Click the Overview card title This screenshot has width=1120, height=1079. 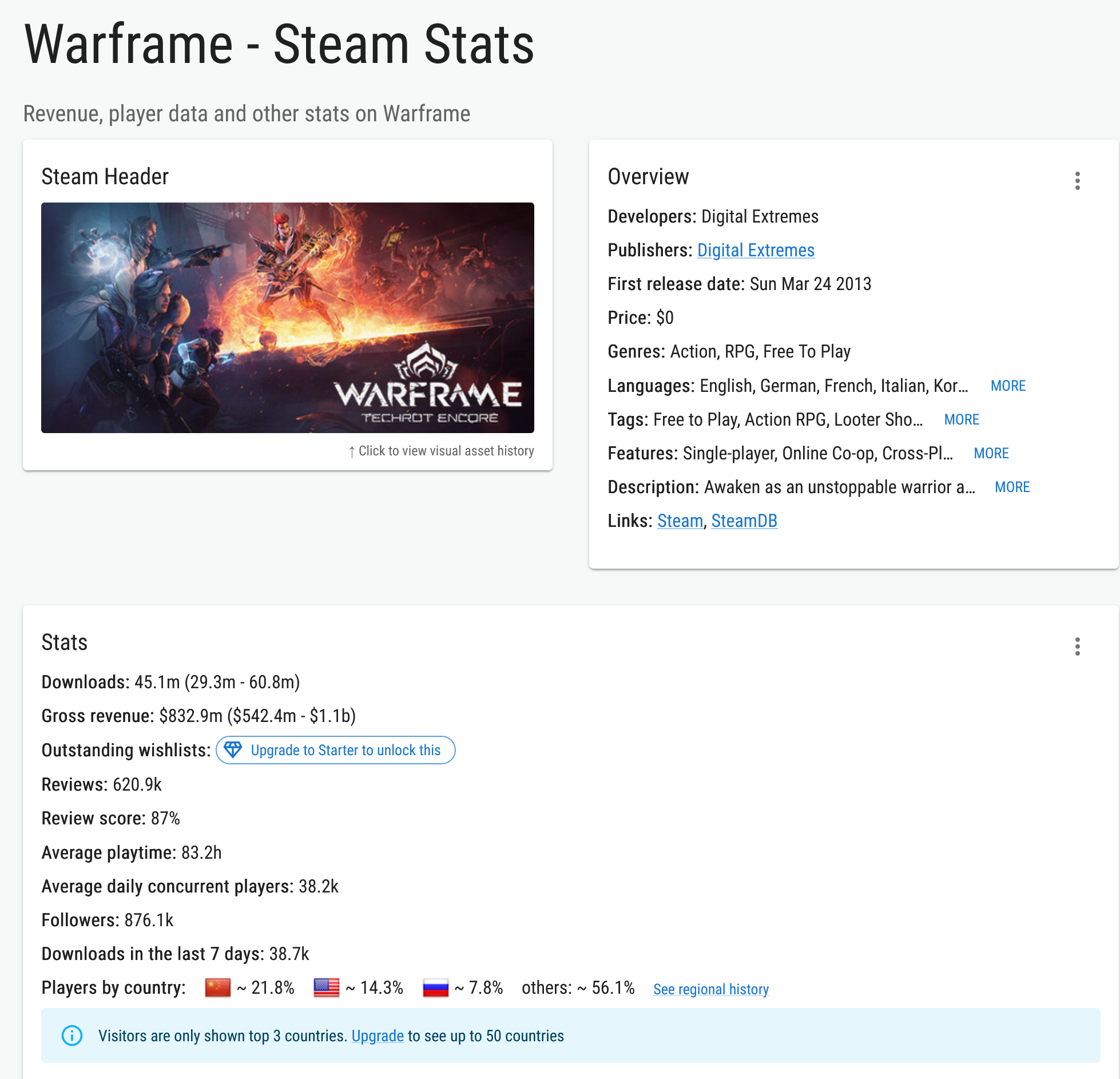coord(648,176)
